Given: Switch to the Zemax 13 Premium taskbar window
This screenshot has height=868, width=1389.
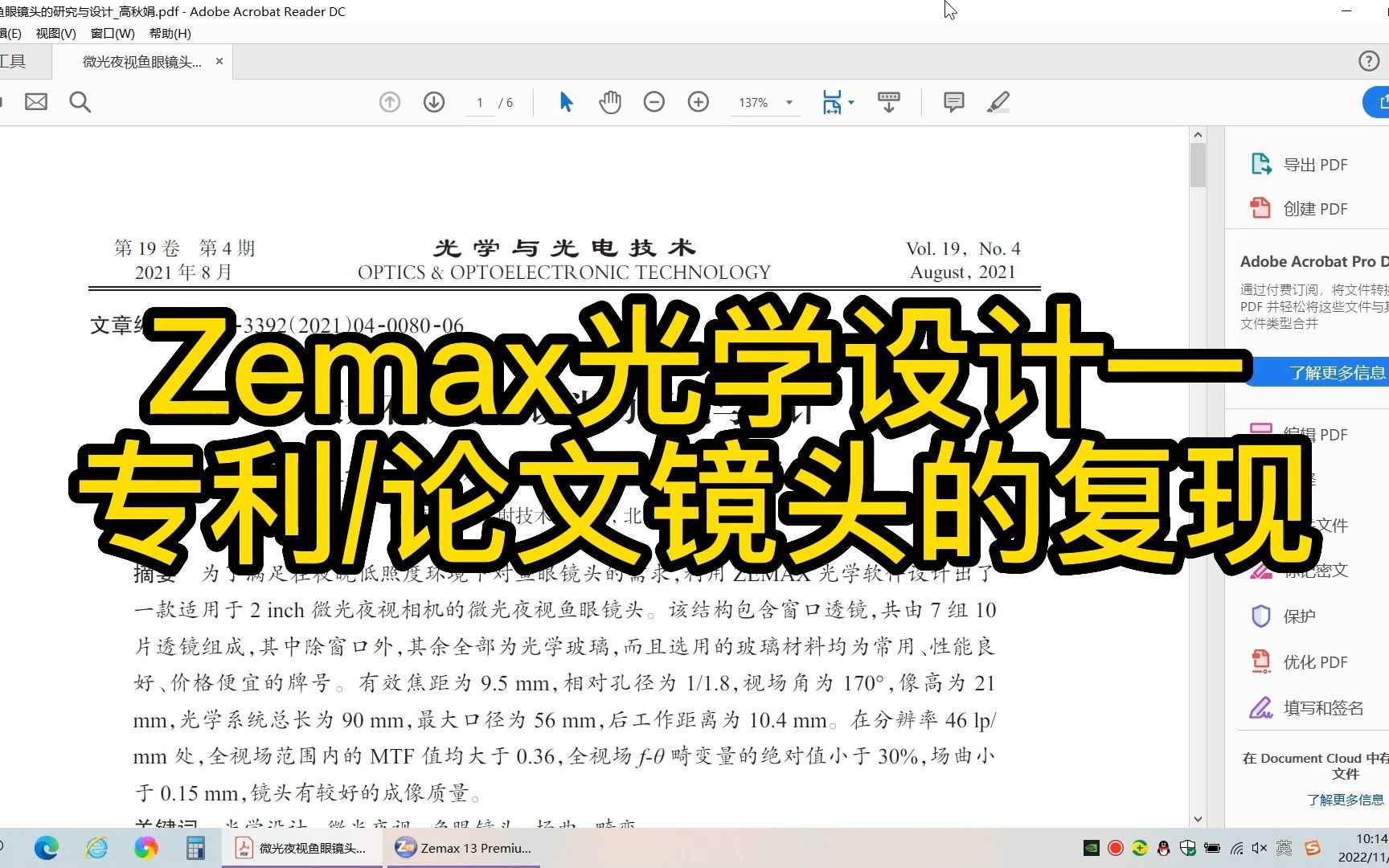Looking at the screenshot, I should click(463, 848).
